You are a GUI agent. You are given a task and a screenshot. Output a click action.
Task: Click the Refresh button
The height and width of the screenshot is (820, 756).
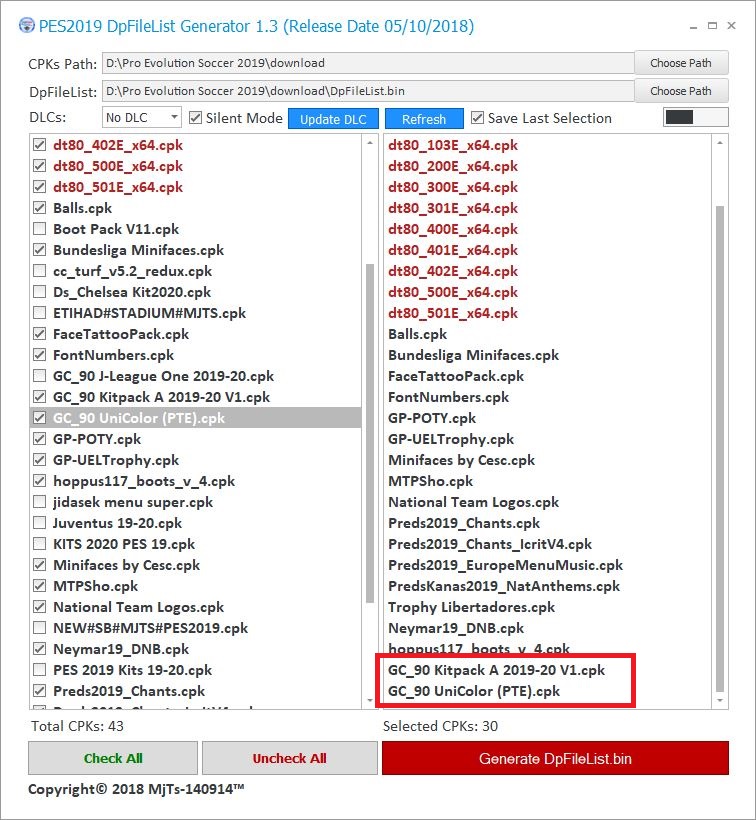tap(424, 119)
